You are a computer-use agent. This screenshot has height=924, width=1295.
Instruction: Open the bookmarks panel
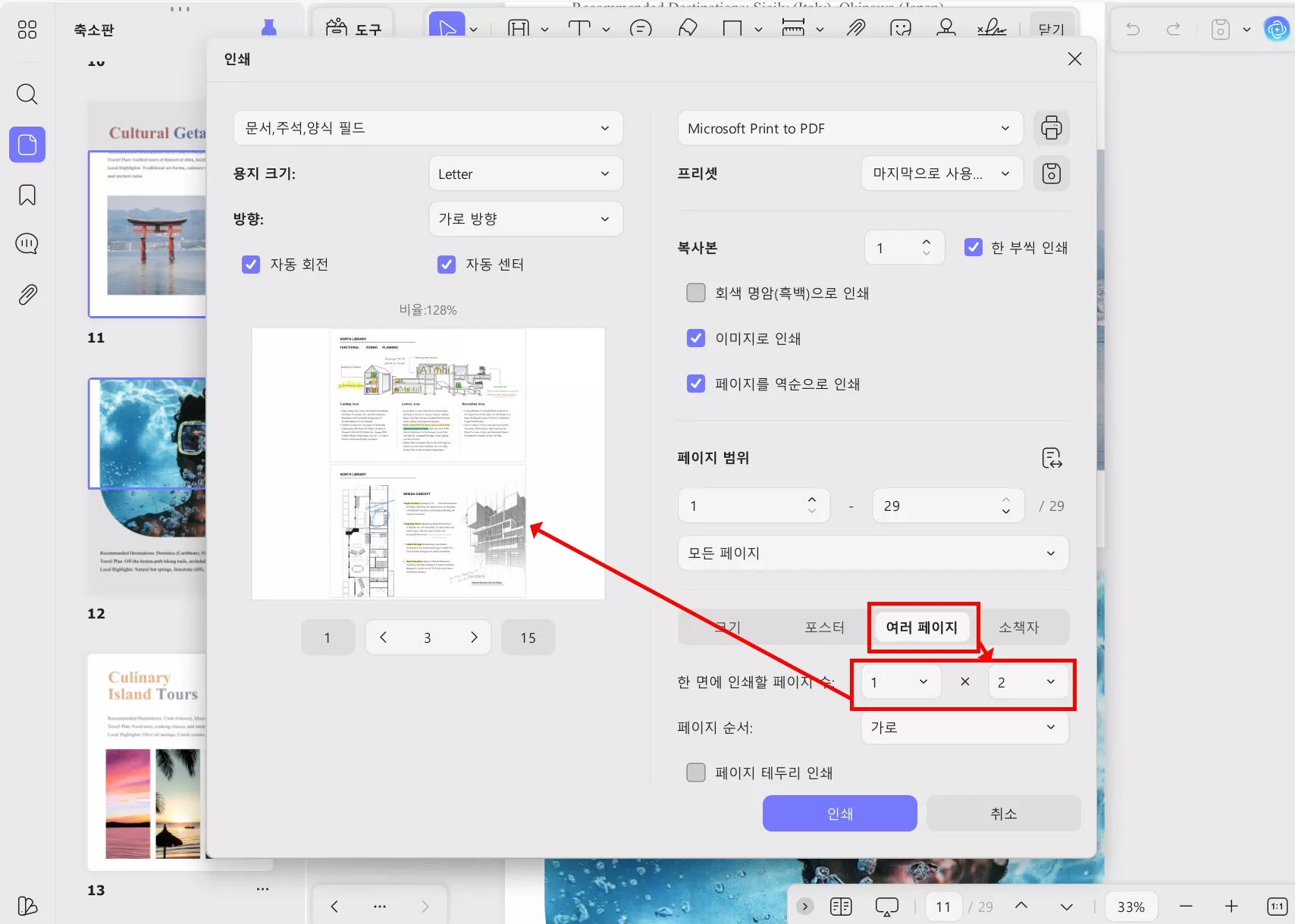pyautogui.click(x=27, y=195)
